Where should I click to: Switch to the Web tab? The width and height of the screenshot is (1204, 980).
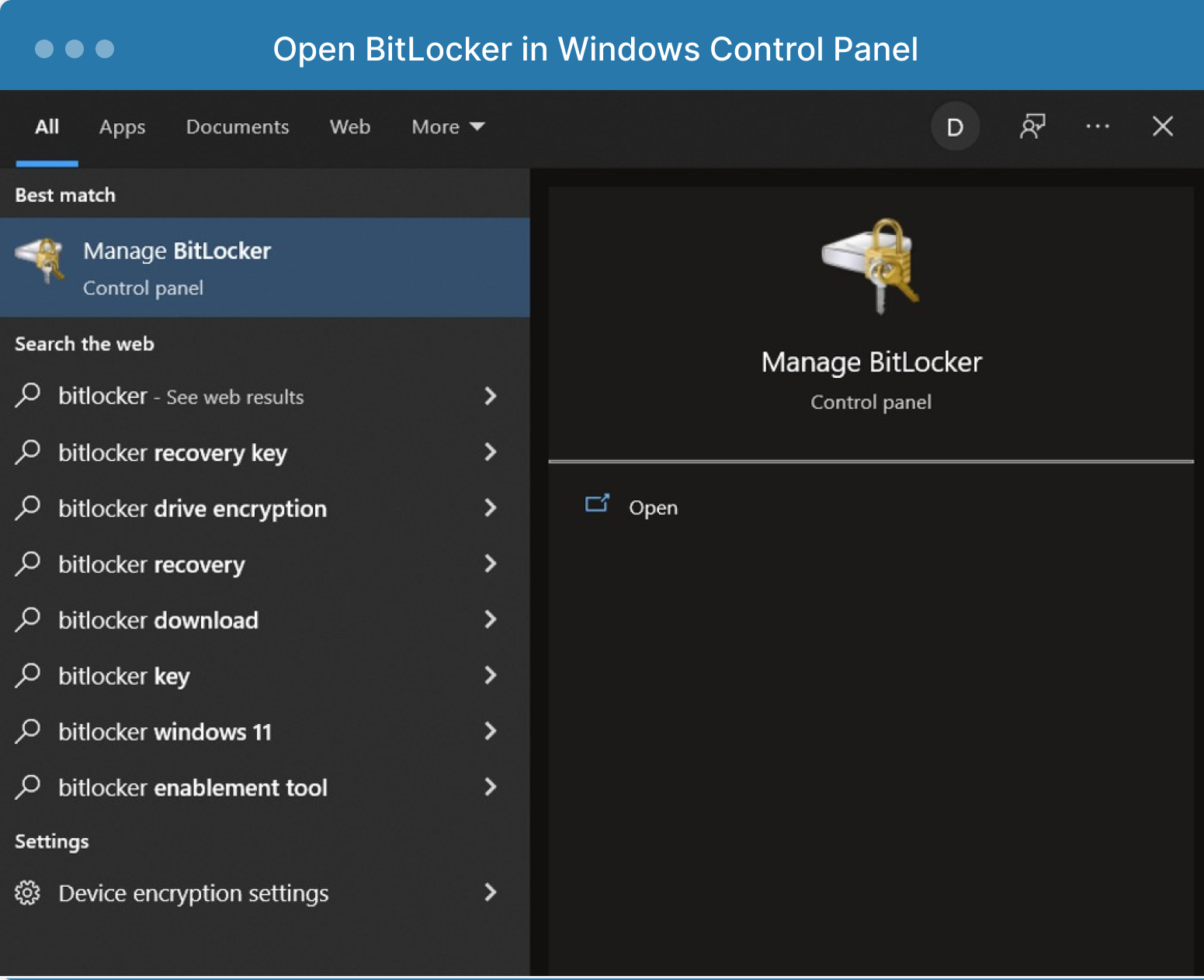point(350,126)
